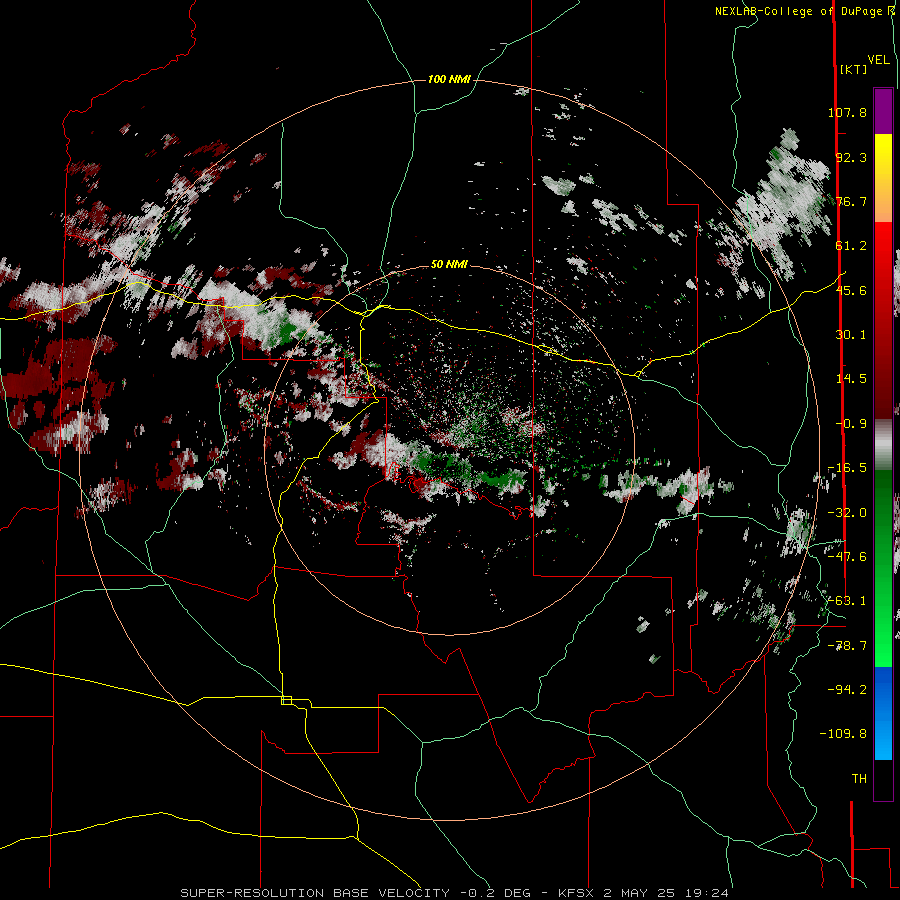
Task: Click the VEL legend title
Action: [878, 60]
